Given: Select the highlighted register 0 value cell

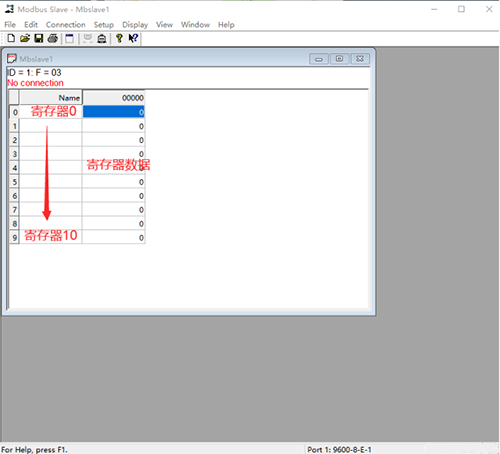Looking at the screenshot, I should click(x=114, y=112).
